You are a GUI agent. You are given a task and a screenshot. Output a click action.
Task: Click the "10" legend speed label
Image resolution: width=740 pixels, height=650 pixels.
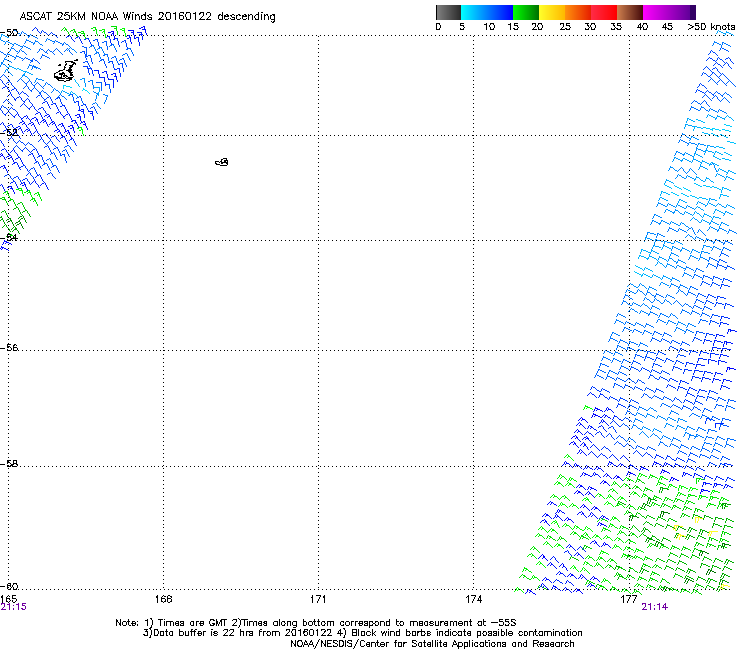pyautogui.click(x=489, y=27)
